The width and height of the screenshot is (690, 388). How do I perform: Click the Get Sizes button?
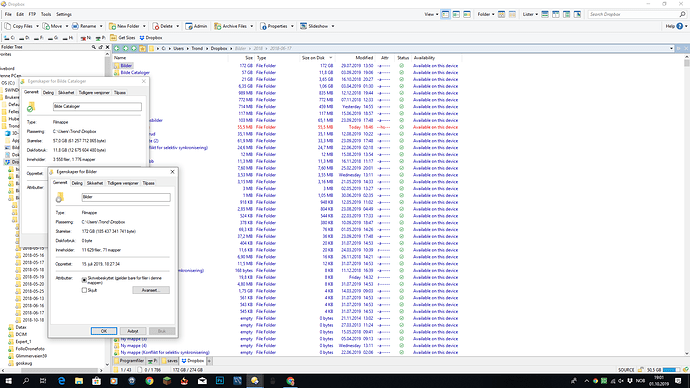123,38
